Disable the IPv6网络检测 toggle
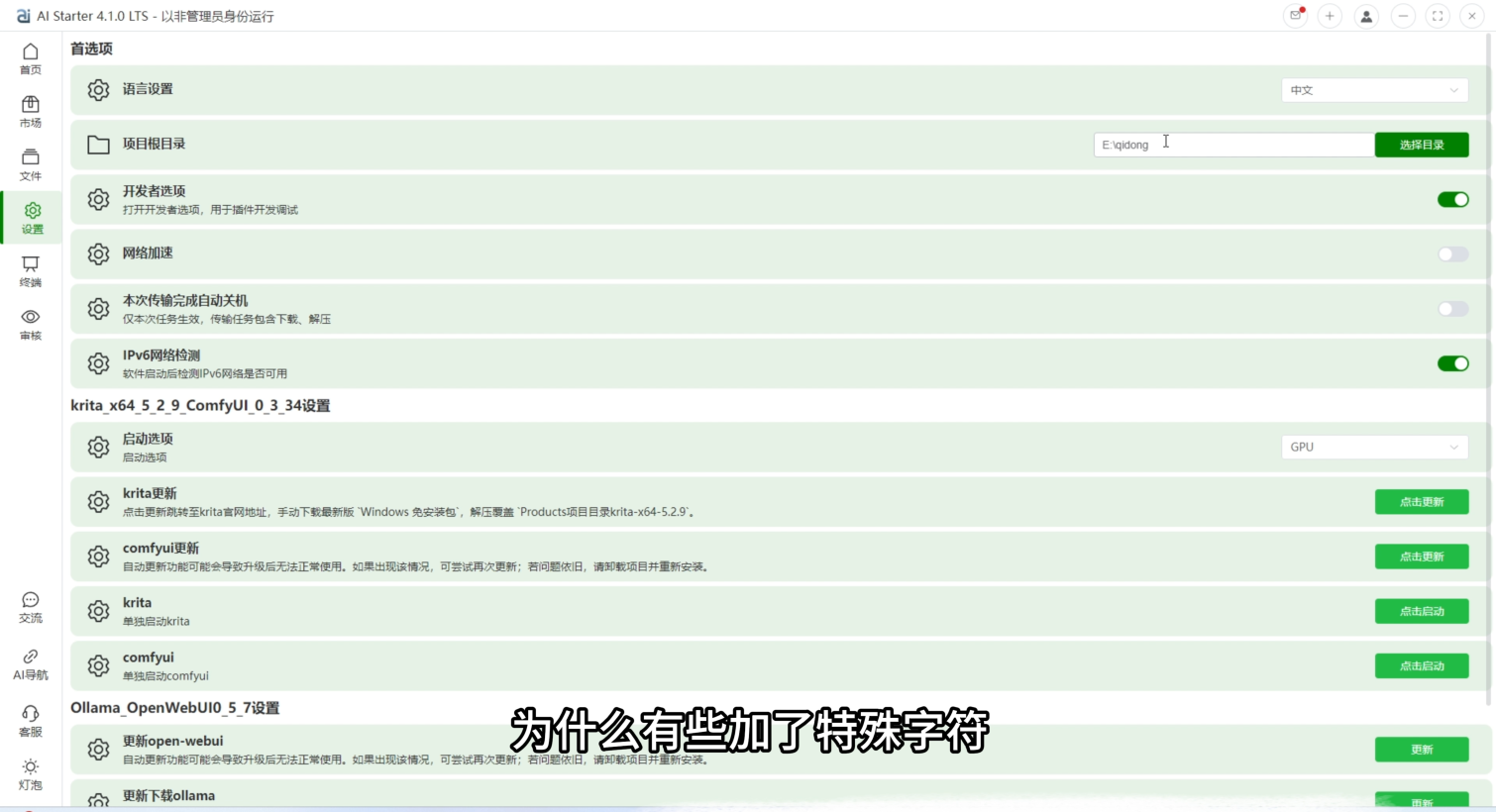The height and width of the screenshot is (812, 1496). (1452, 363)
